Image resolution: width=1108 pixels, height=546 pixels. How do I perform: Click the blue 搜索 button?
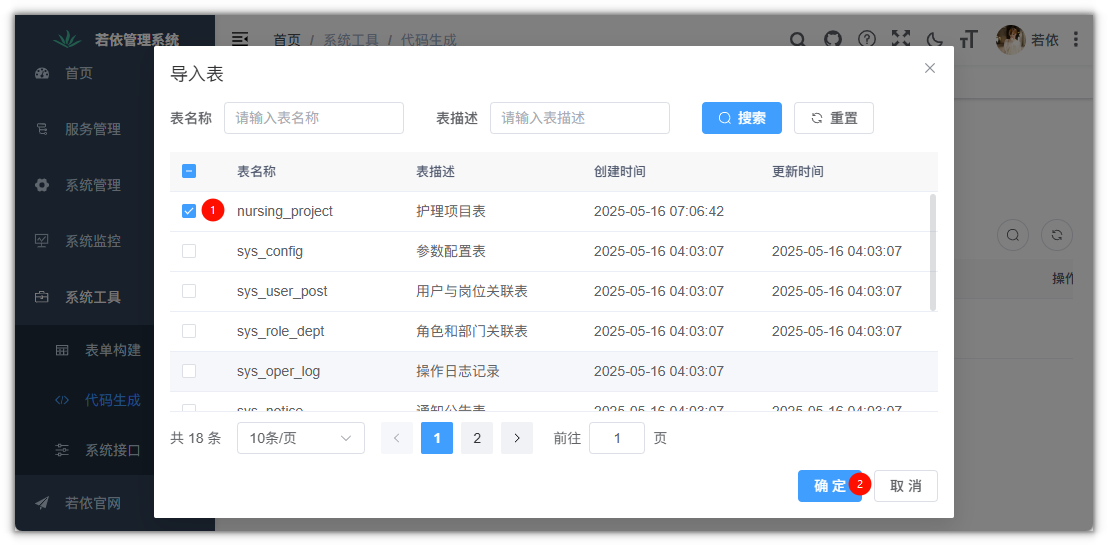point(742,118)
